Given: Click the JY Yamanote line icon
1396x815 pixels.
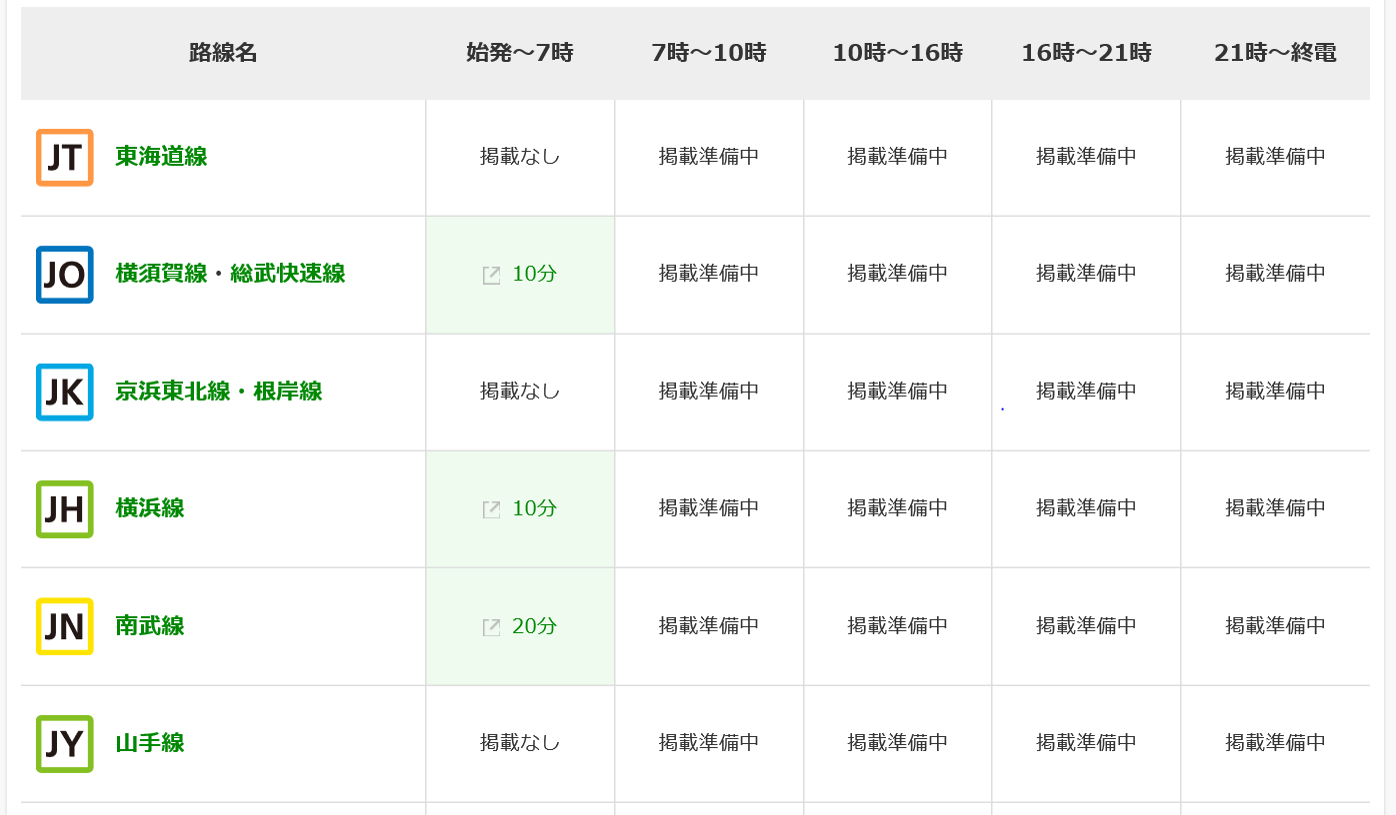Looking at the screenshot, I should click(65, 744).
